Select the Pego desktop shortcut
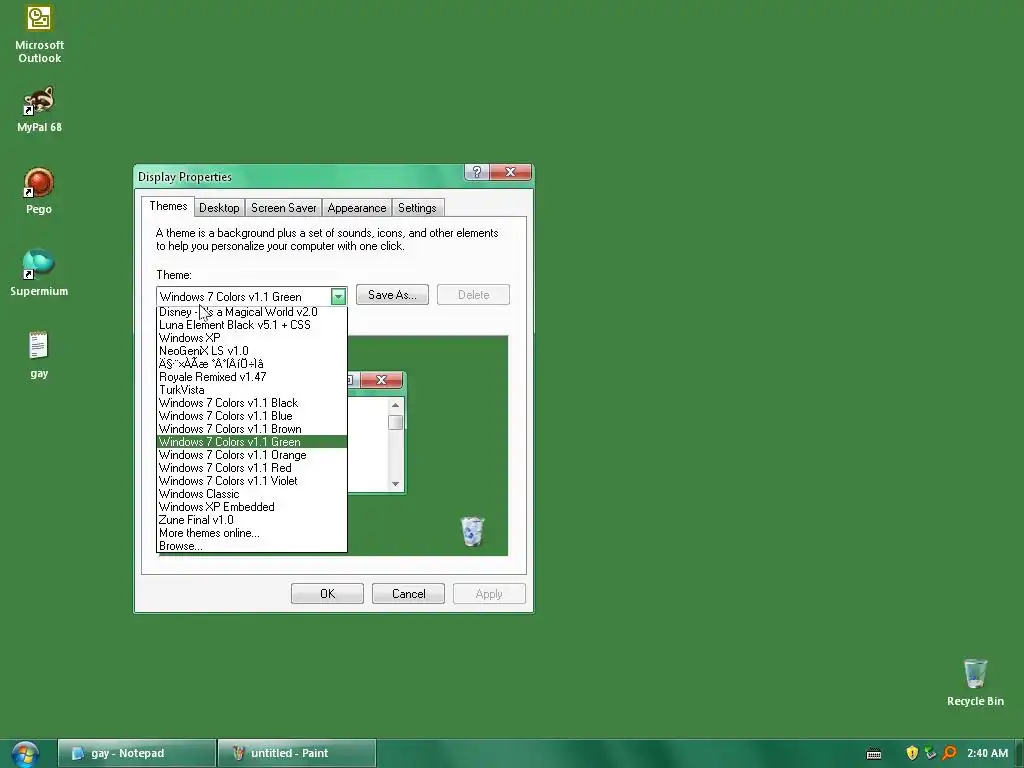 (x=39, y=191)
